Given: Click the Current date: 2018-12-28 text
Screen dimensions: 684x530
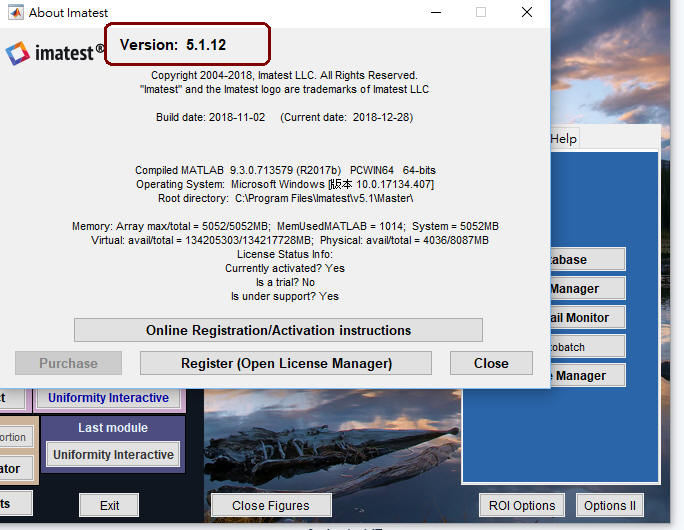Looking at the screenshot, I should pyautogui.click(x=346, y=117).
